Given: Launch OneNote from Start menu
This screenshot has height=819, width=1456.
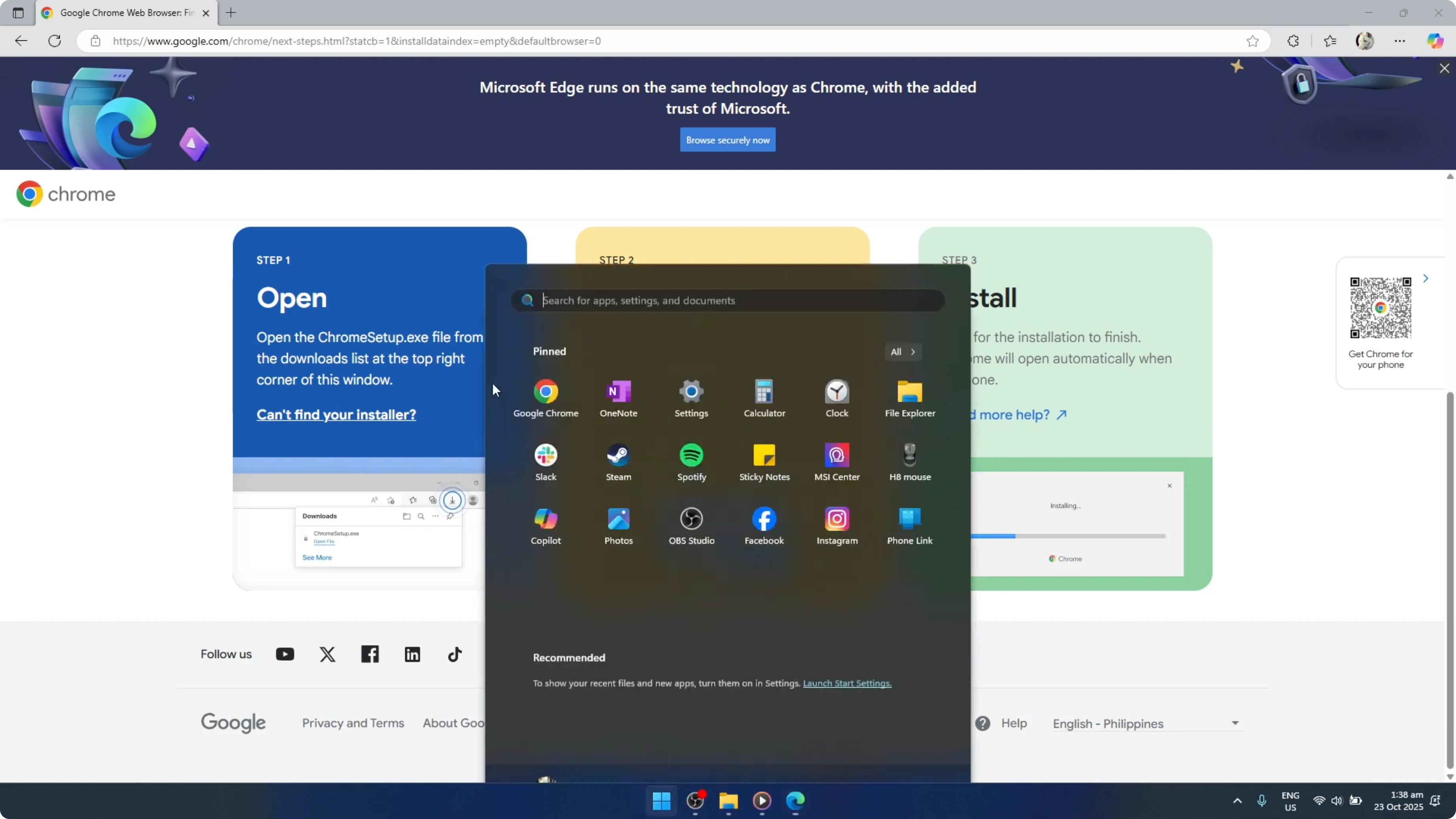Looking at the screenshot, I should click(x=618, y=398).
